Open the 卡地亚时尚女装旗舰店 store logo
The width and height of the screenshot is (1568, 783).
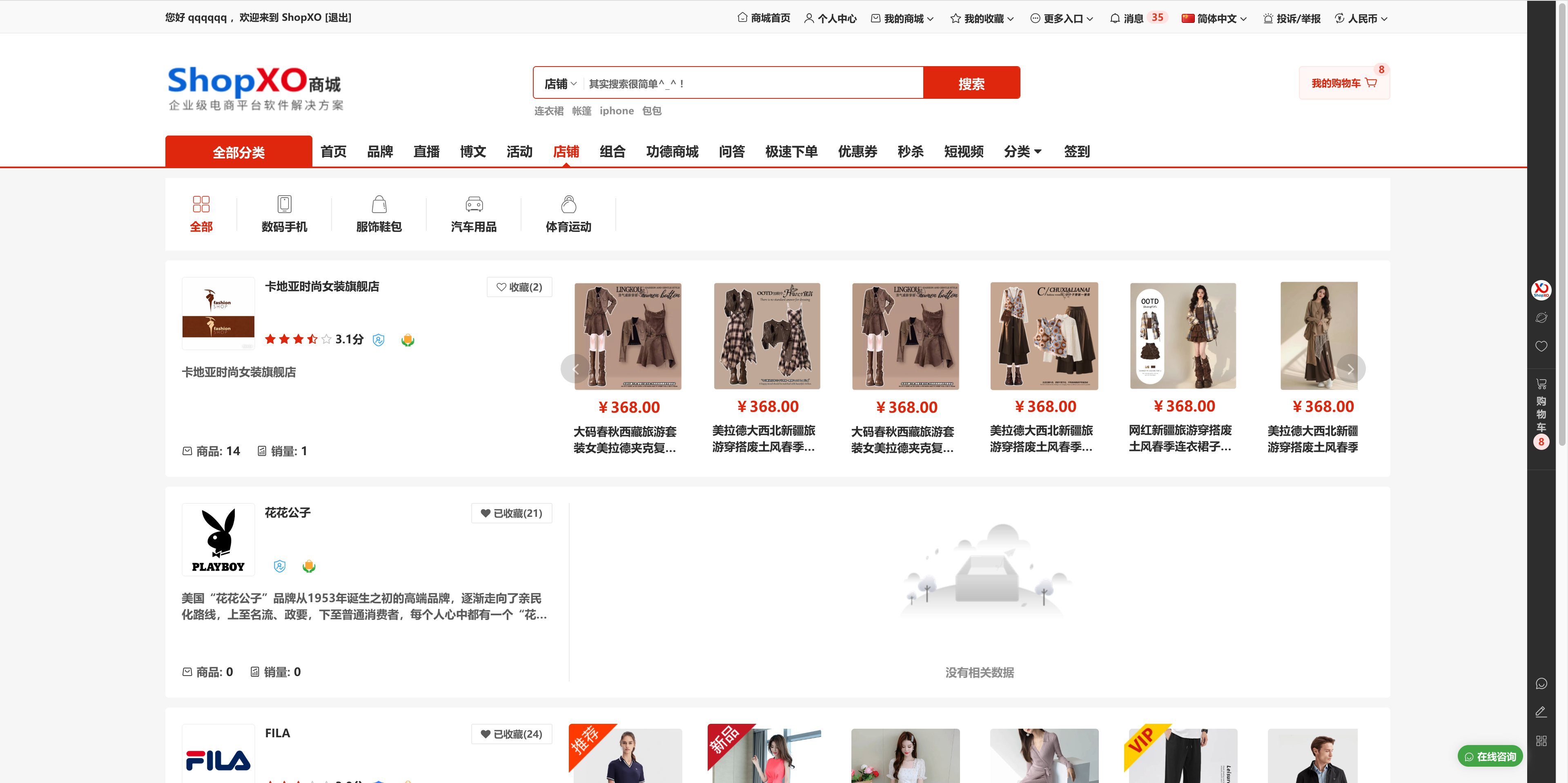(x=218, y=313)
